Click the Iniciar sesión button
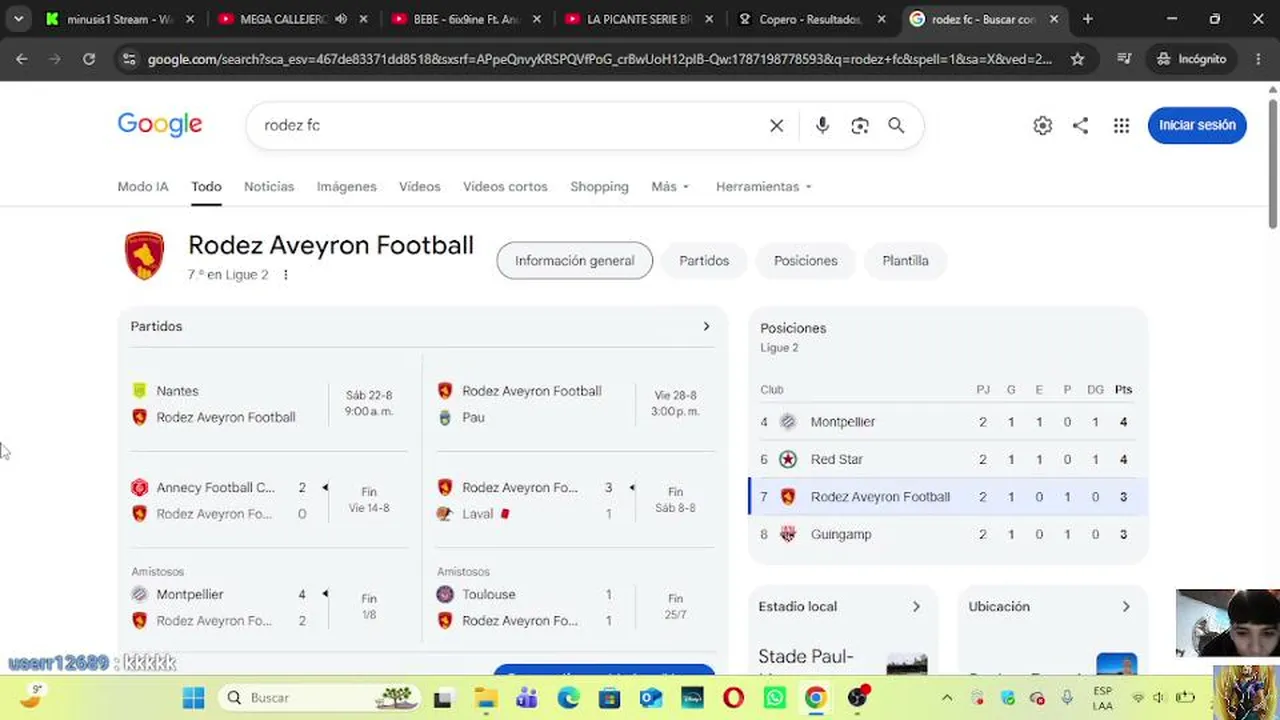Image resolution: width=1280 pixels, height=720 pixels. click(x=1197, y=125)
